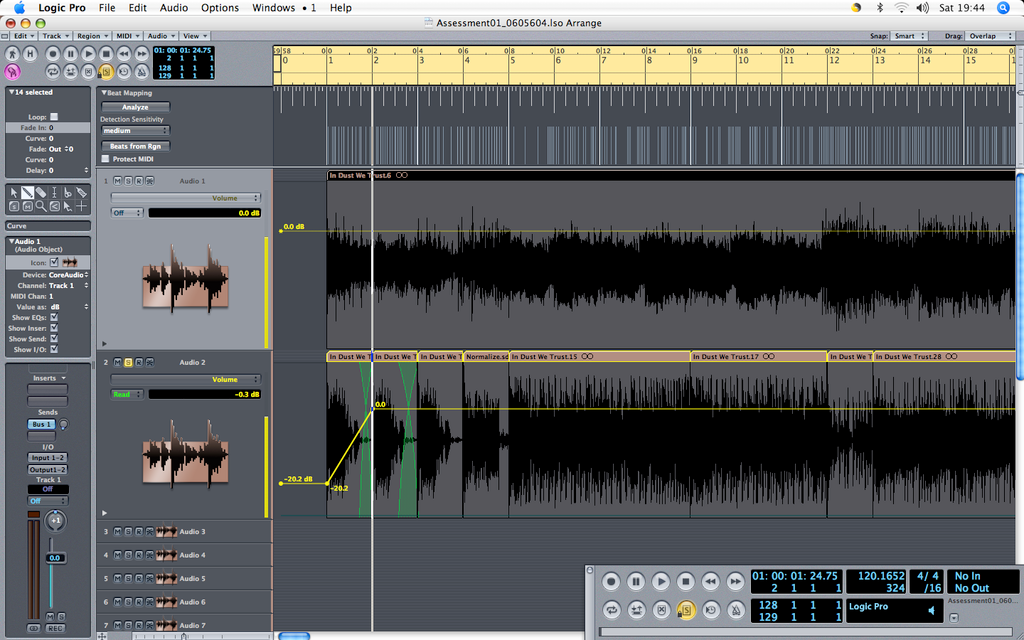1024x640 pixels.
Task: Toggle Solo on the Audio 2 track
Action: (128, 362)
